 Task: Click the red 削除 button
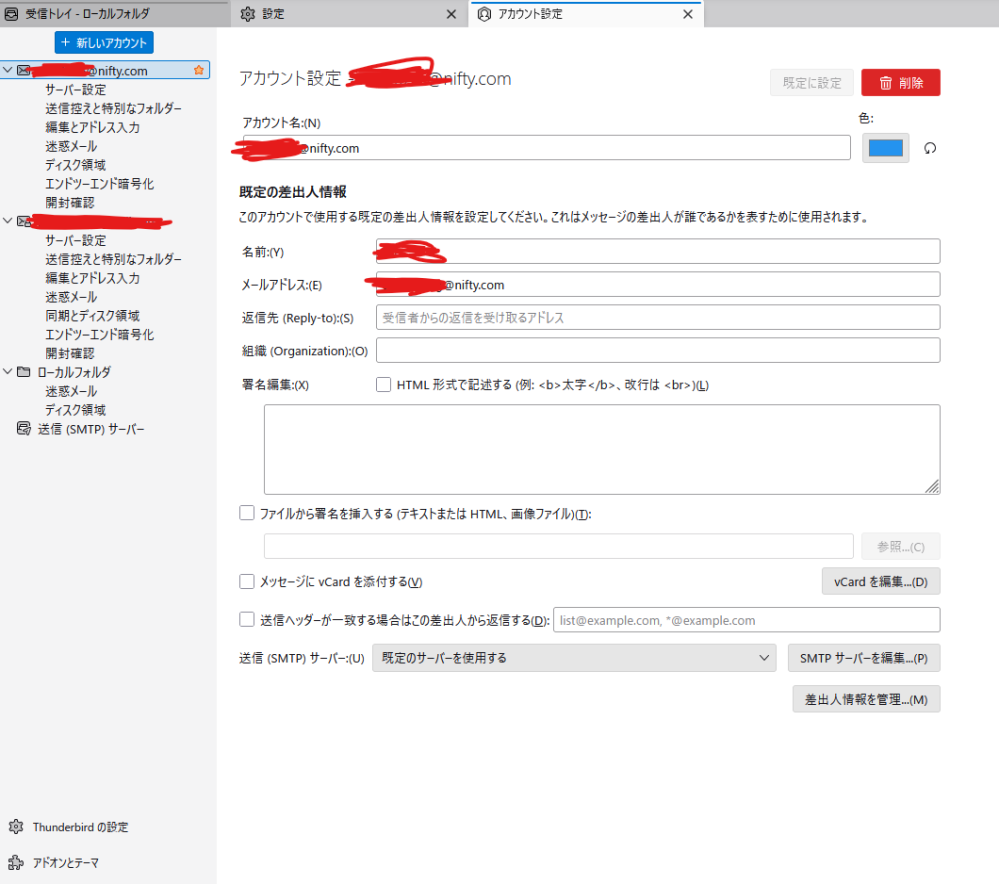900,83
